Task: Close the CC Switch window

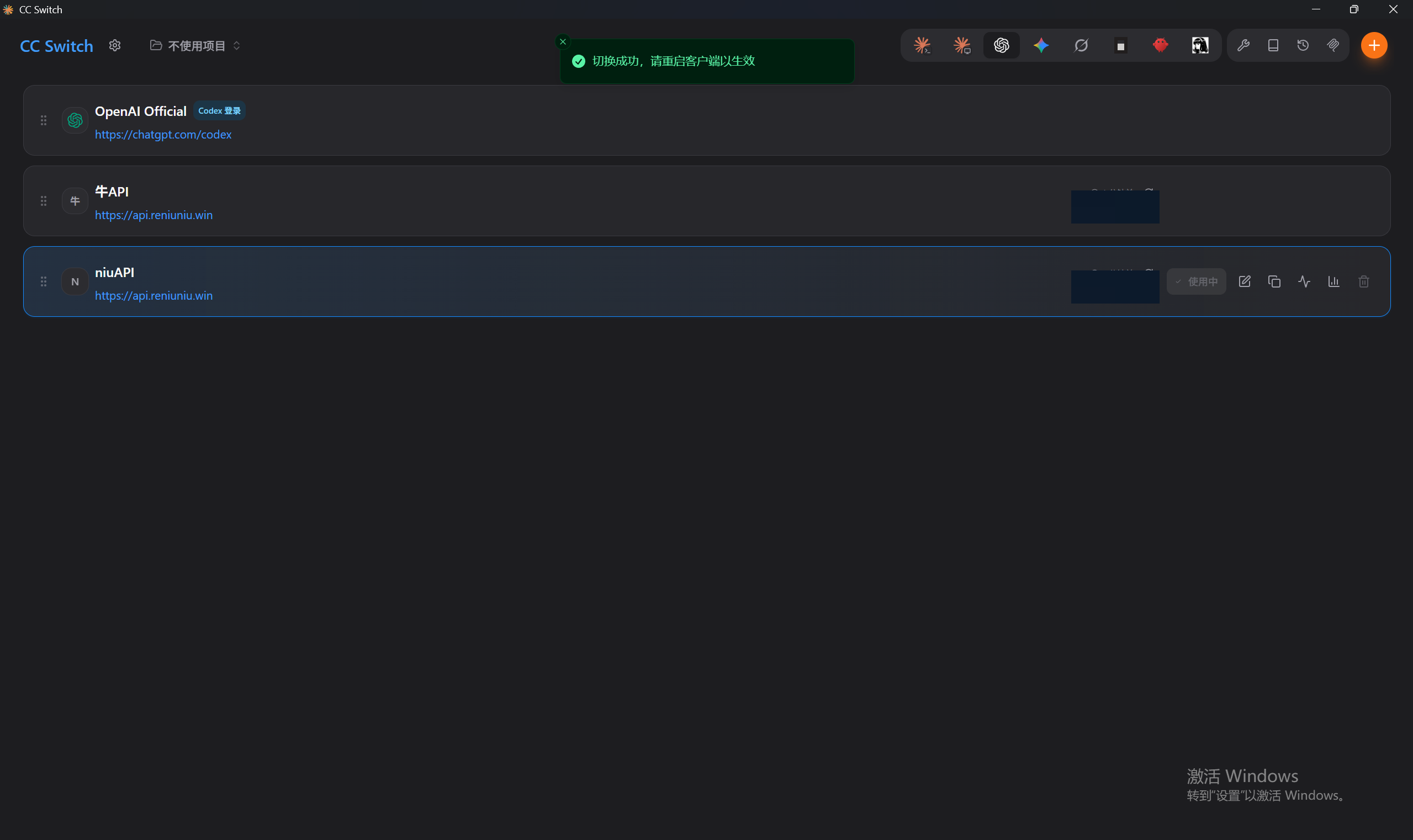Action: tap(1393, 9)
